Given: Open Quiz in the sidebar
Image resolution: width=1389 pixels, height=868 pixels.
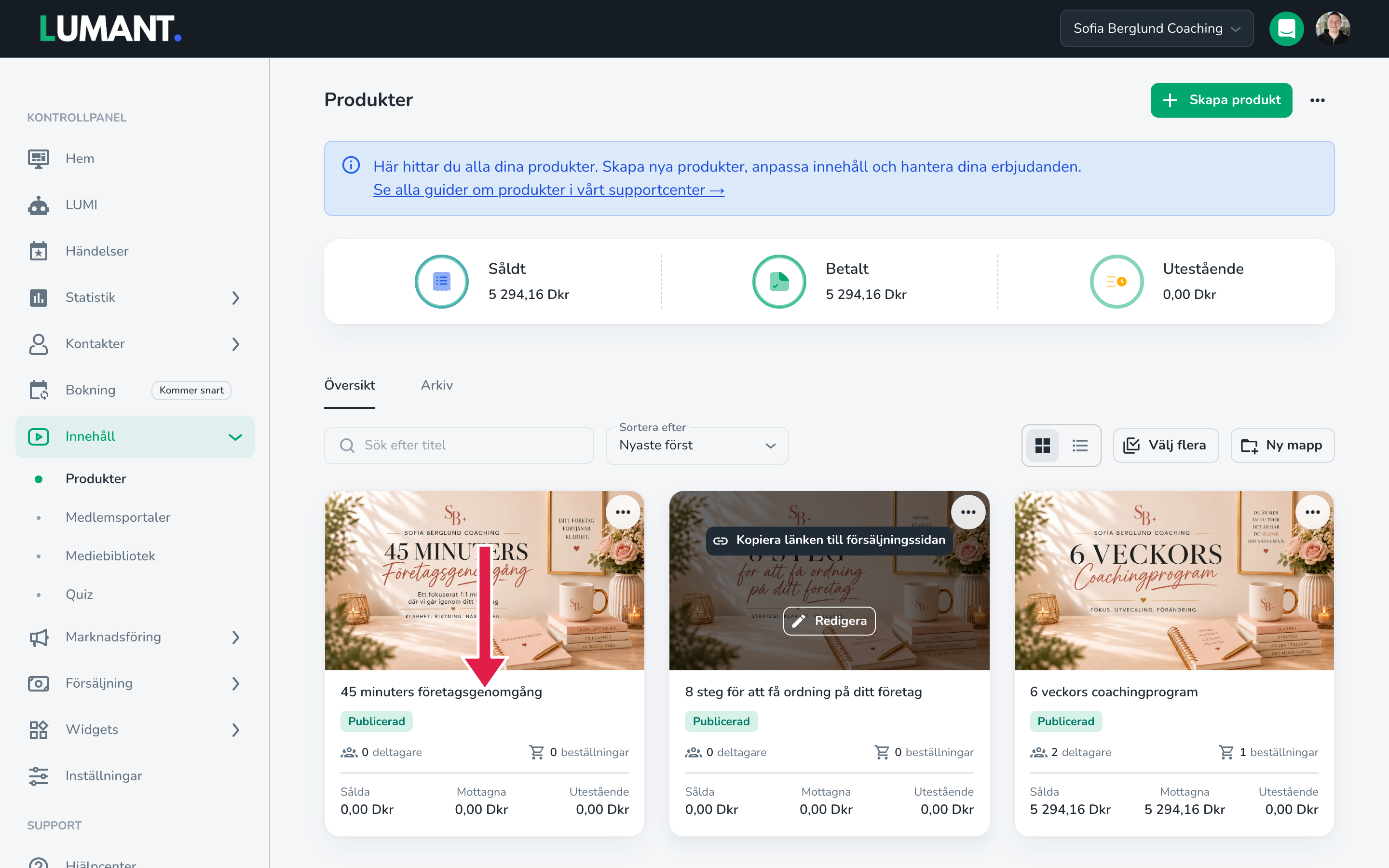Looking at the screenshot, I should 79,594.
